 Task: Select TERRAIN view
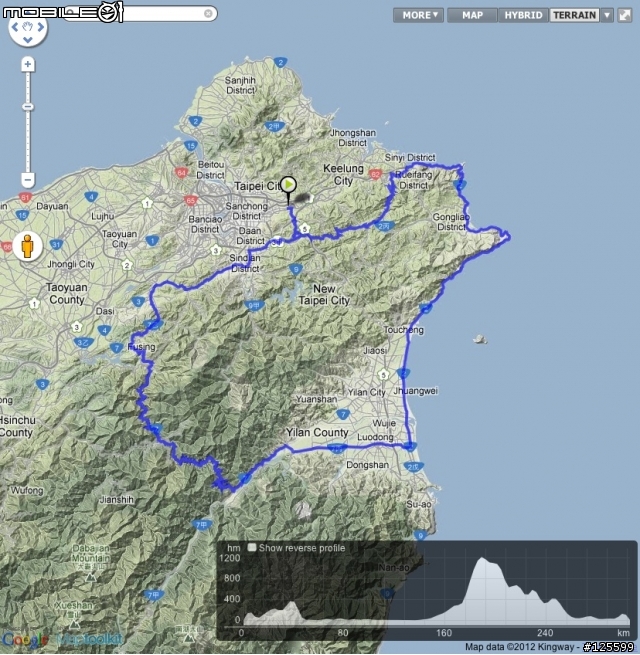pyautogui.click(x=574, y=15)
